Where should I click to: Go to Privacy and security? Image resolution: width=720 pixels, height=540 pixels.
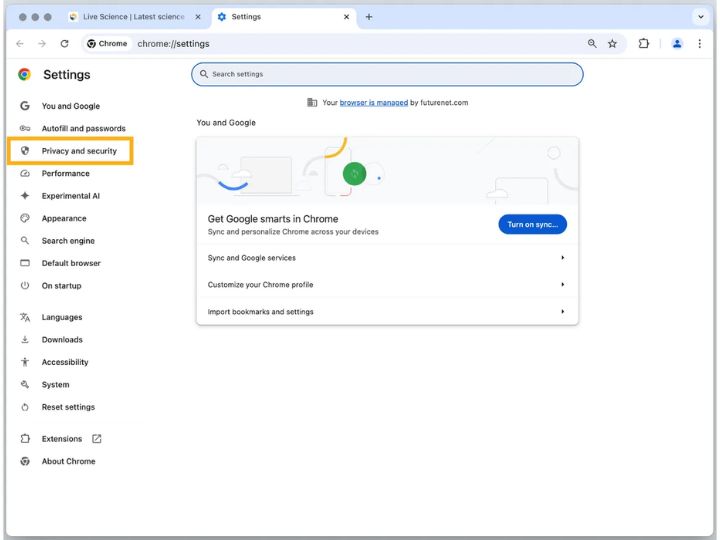[79, 151]
